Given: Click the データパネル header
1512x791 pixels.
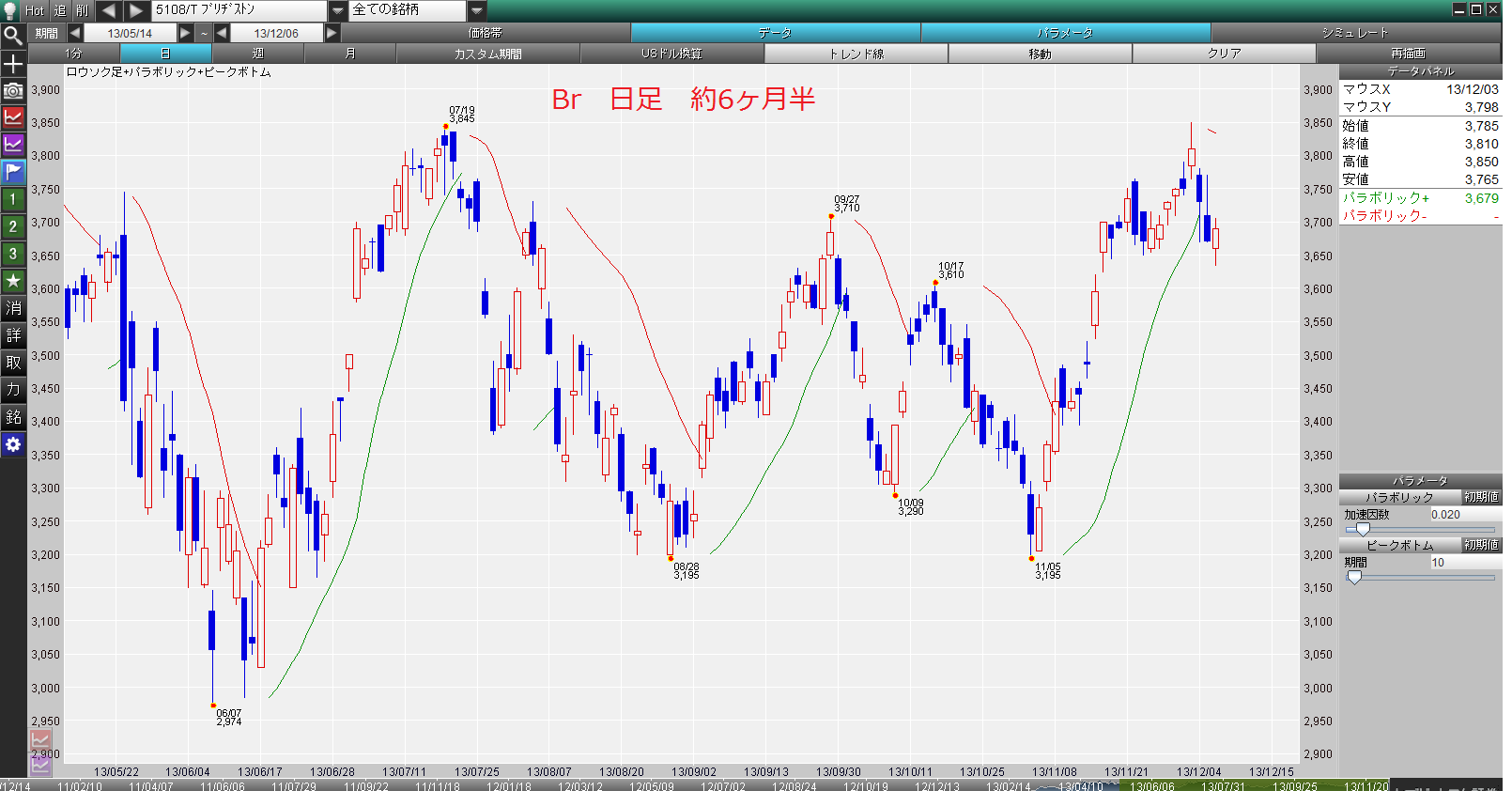Looking at the screenshot, I should pos(1420,71).
